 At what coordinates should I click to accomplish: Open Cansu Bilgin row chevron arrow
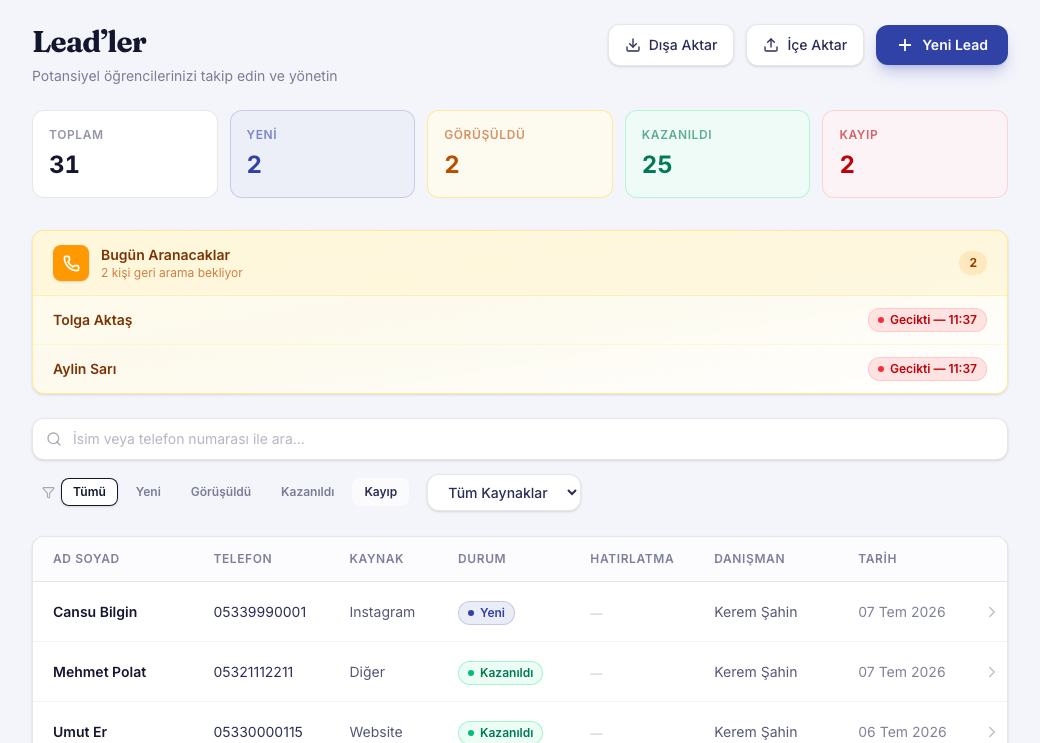coord(992,612)
